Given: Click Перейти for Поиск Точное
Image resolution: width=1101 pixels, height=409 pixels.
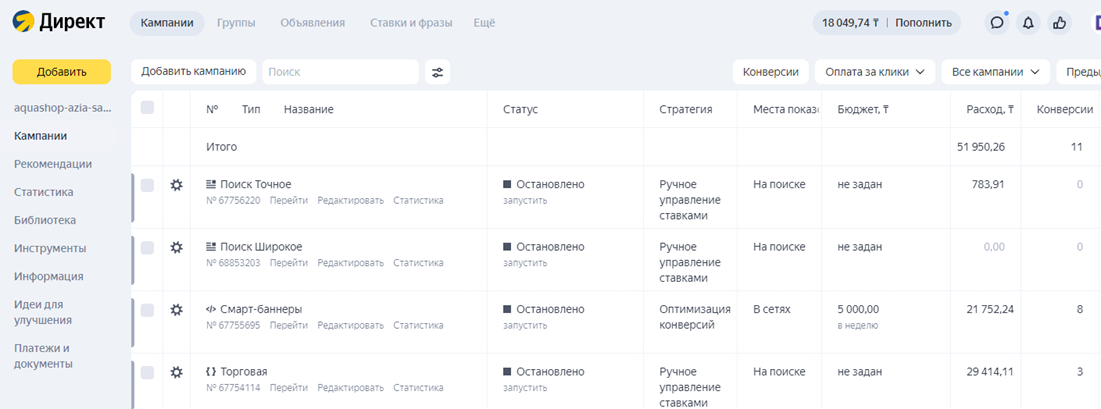Looking at the screenshot, I should point(289,200).
